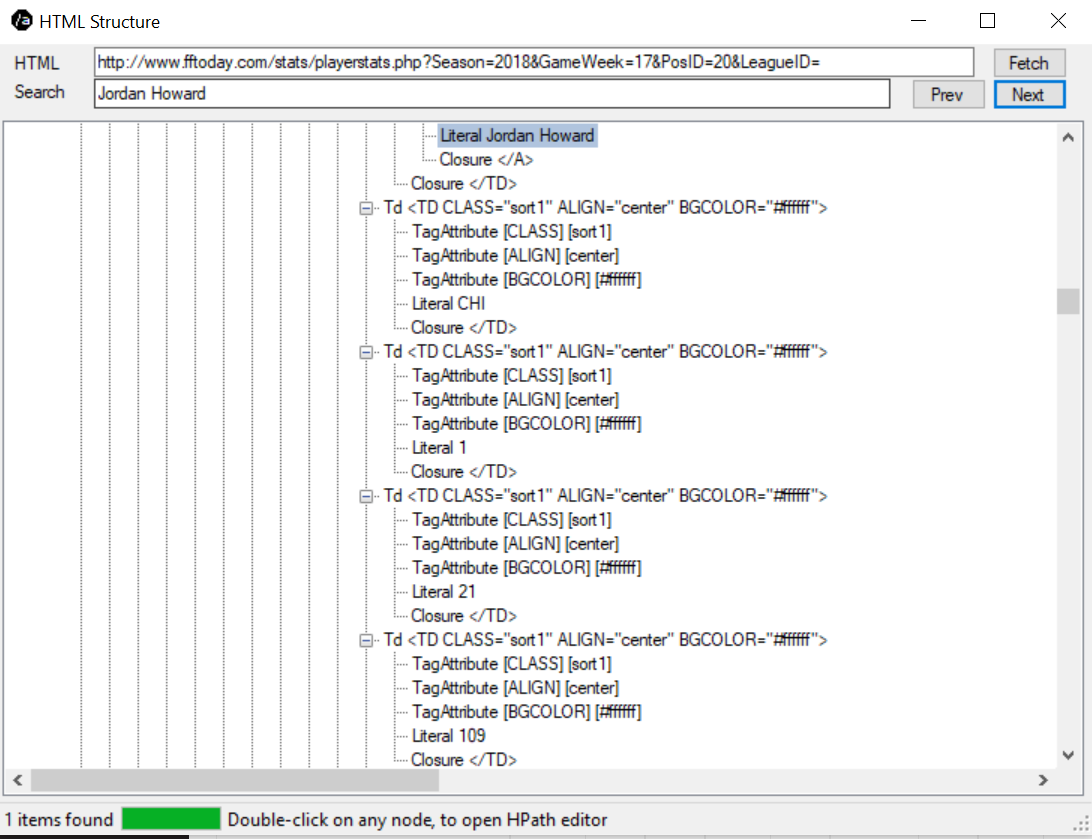Image resolution: width=1092 pixels, height=839 pixels.
Task: Select TagAttribute [CLASS] [sort1] above Literal 1
Action: point(511,375)
